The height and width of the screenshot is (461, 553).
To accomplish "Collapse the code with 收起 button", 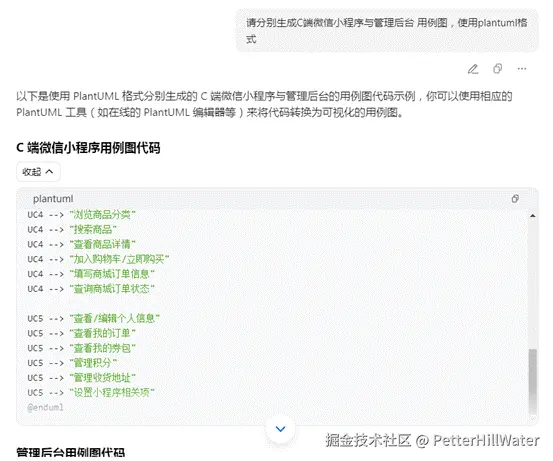I will (x=38, y=172).
